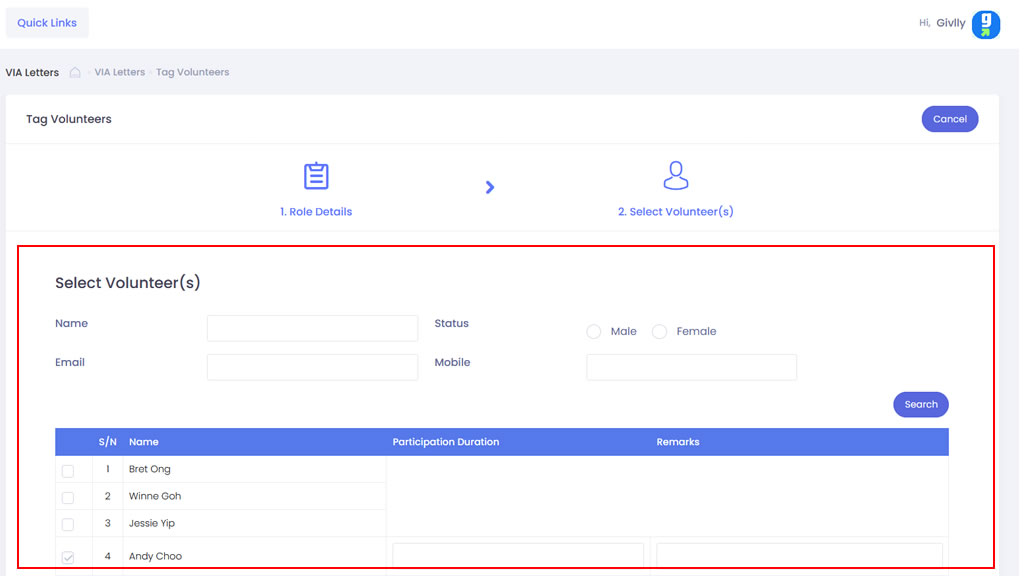Viewport: 1024px width, 576px height.
Task: Click the Role Details clipboard icon
Action: click(x=316, y=176)
